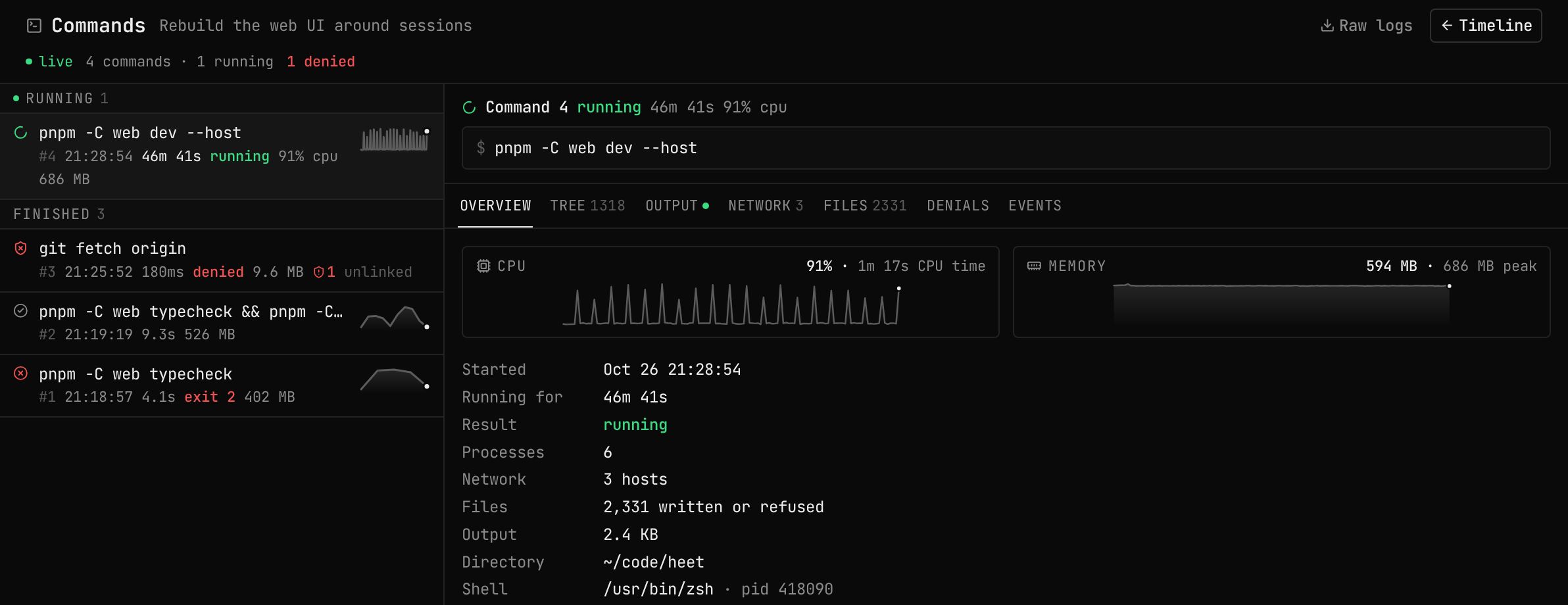Click the memory icon in MEMORY card
The image size is (1568, 605).
pyautogui.click(x=1034, y=266)
